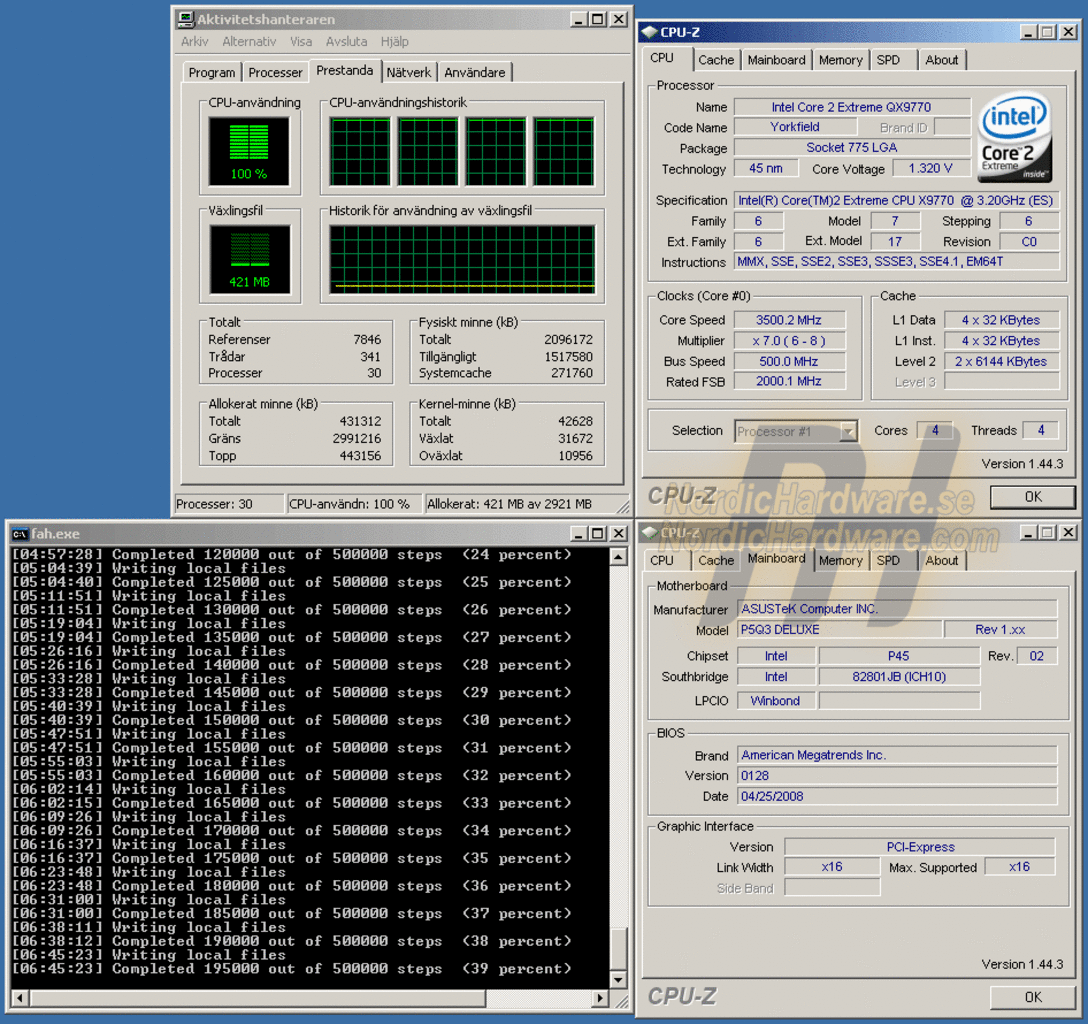Open the Alternativ menu
Image resolution: width=1088 pixels, height=1024 pixels.
[249, 42]
